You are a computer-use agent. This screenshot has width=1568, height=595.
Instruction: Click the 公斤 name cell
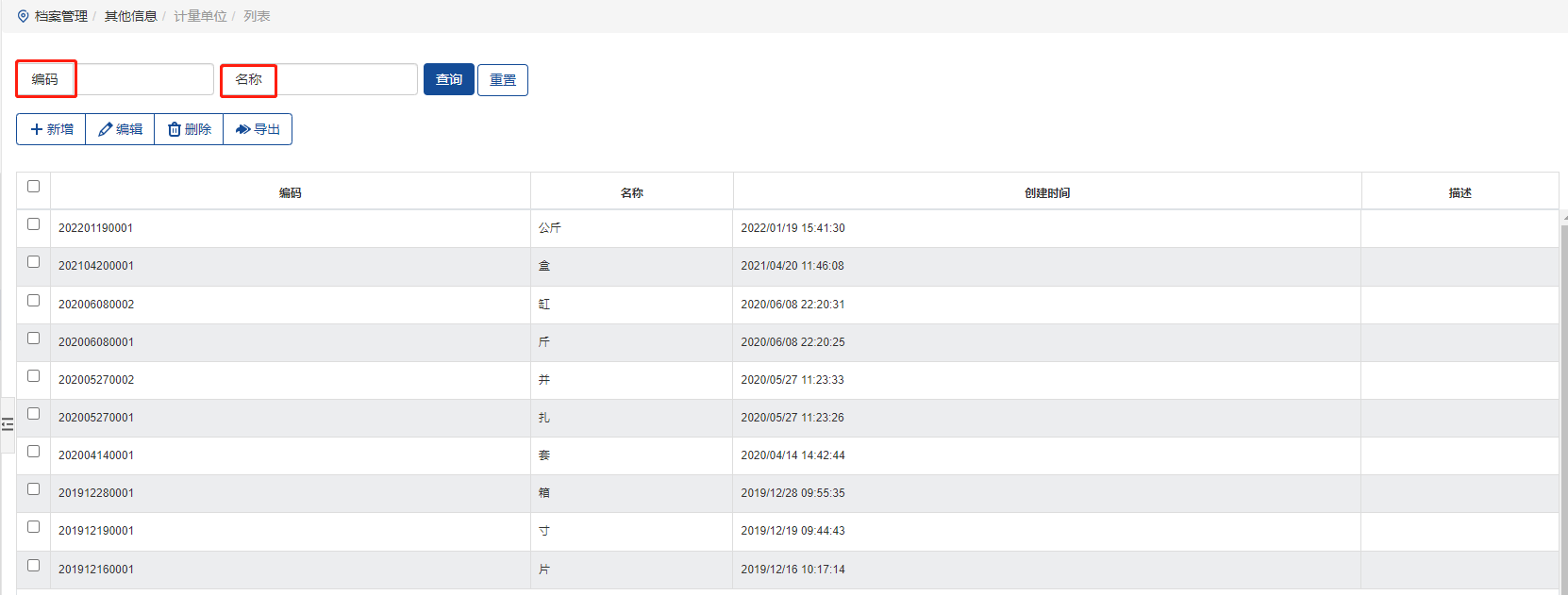pyautogui.click(x=550, y=228)
